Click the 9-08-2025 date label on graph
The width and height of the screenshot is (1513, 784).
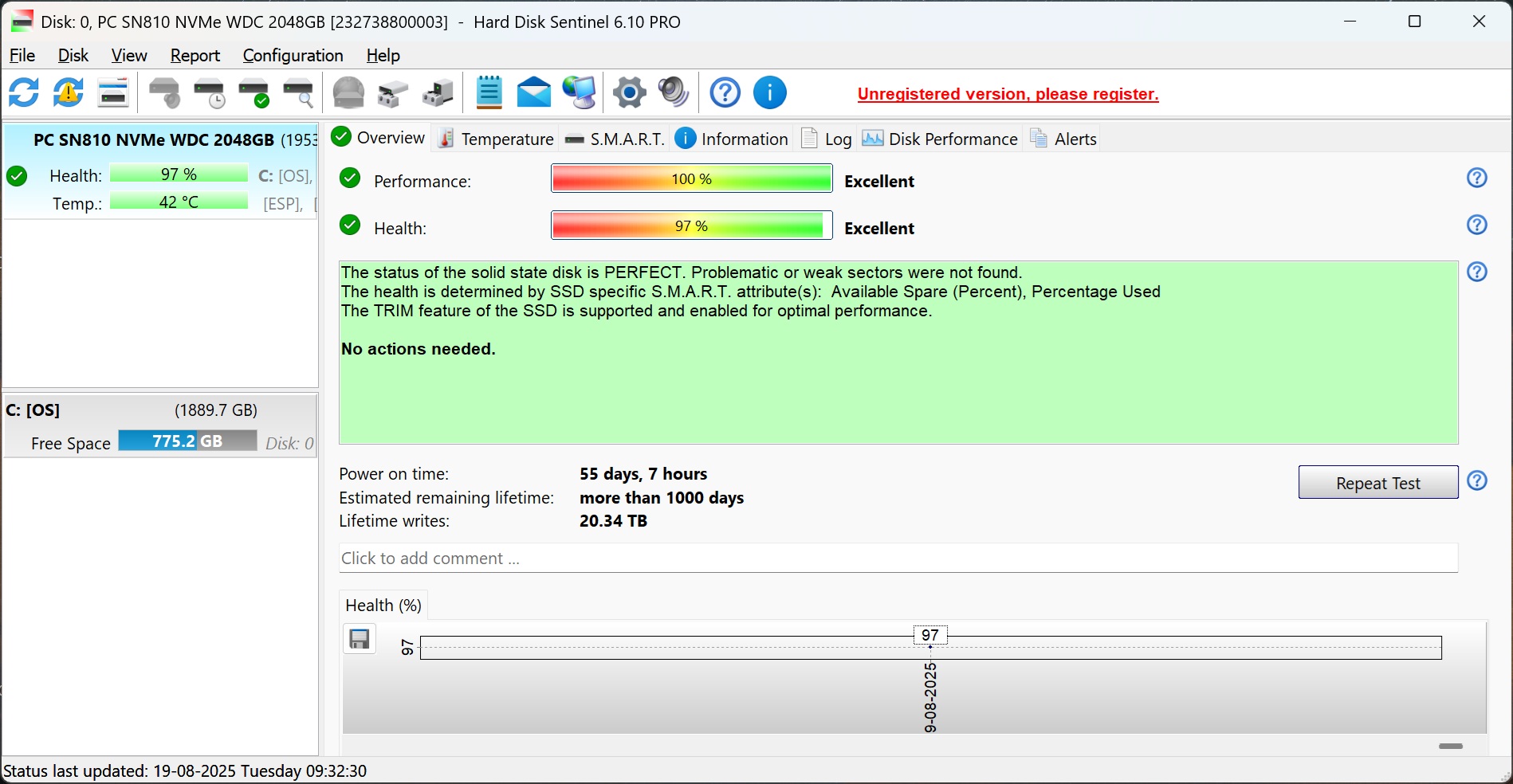click(x=930, y=697)
